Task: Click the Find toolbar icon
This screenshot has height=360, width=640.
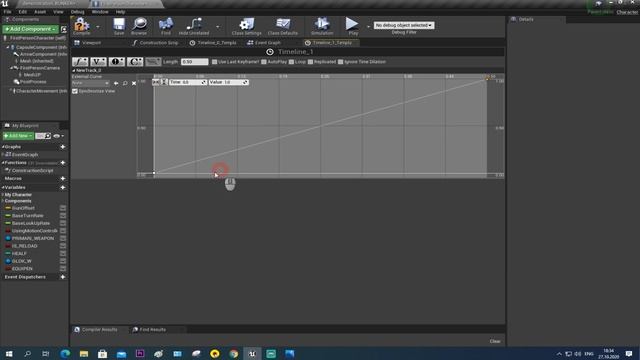Action: tap(166, 26)
